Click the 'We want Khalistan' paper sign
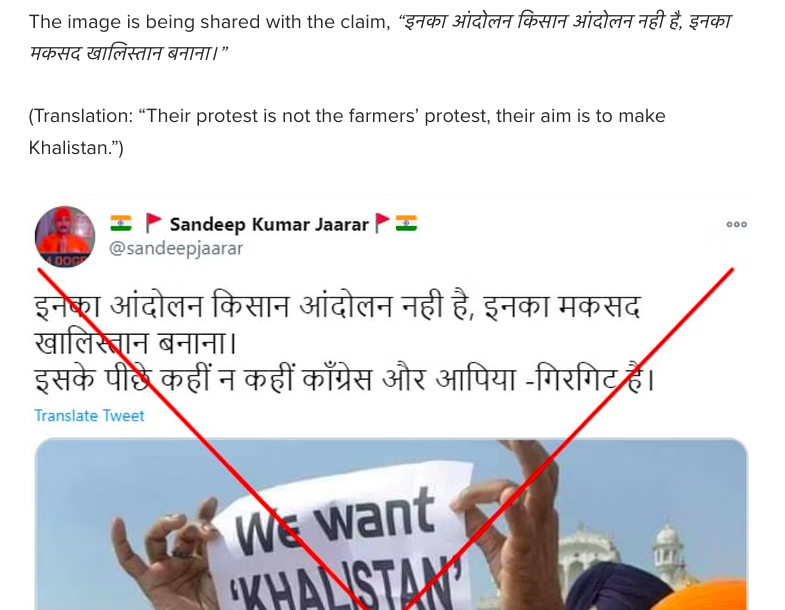Image resolution: width=785 pixels, height=610 pixels. 340,541
